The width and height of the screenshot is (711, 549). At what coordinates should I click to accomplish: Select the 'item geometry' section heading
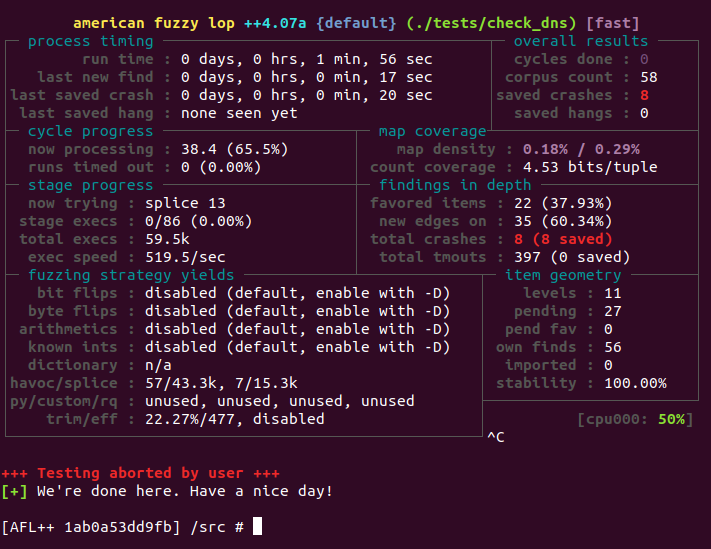point(563,275)
